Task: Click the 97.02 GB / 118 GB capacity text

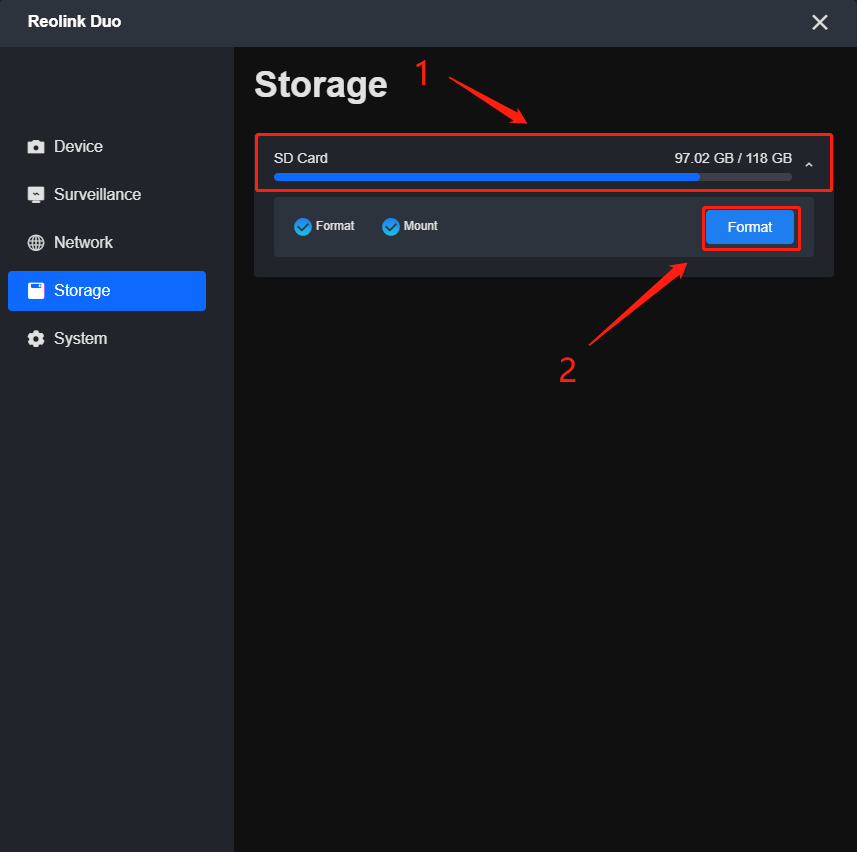Action: (x=733, y=158)
